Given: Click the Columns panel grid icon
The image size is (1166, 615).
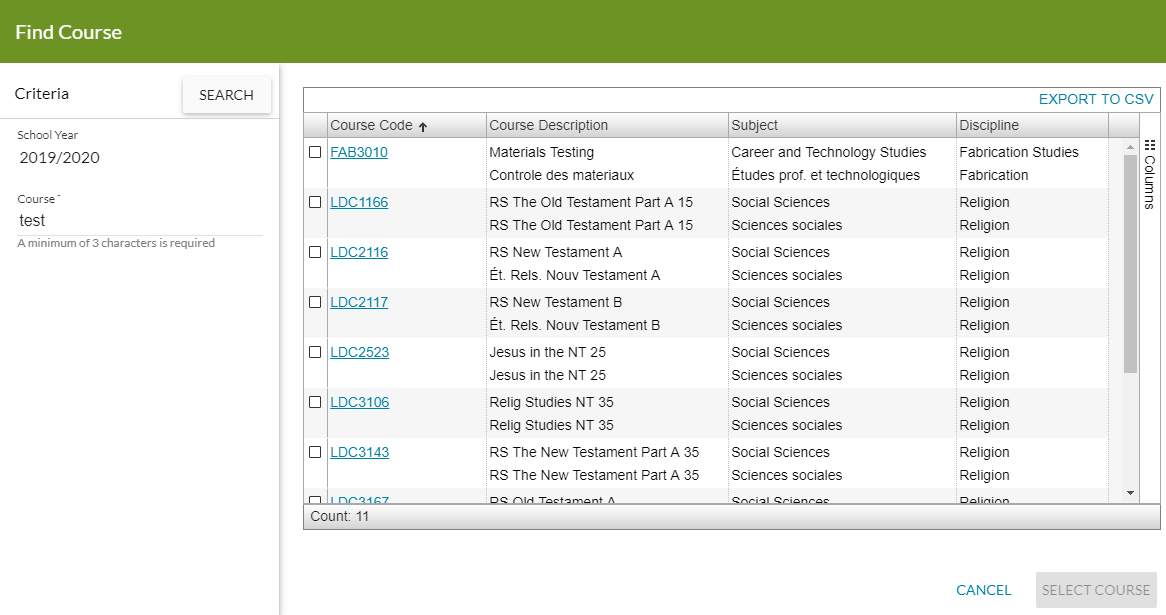Looking at the screenshot, I should [1149, 145].
